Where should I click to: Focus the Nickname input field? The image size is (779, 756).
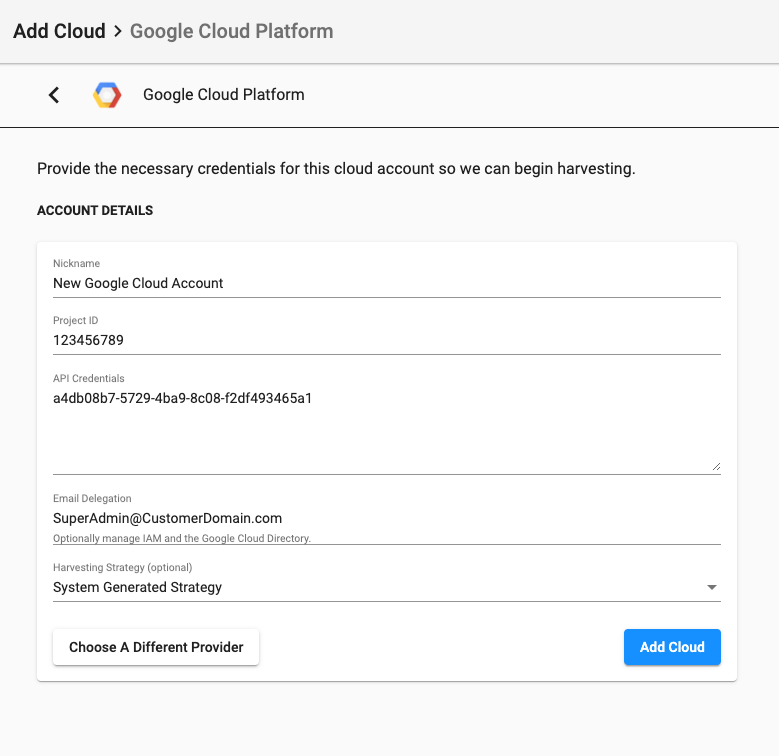coord(387,283)
